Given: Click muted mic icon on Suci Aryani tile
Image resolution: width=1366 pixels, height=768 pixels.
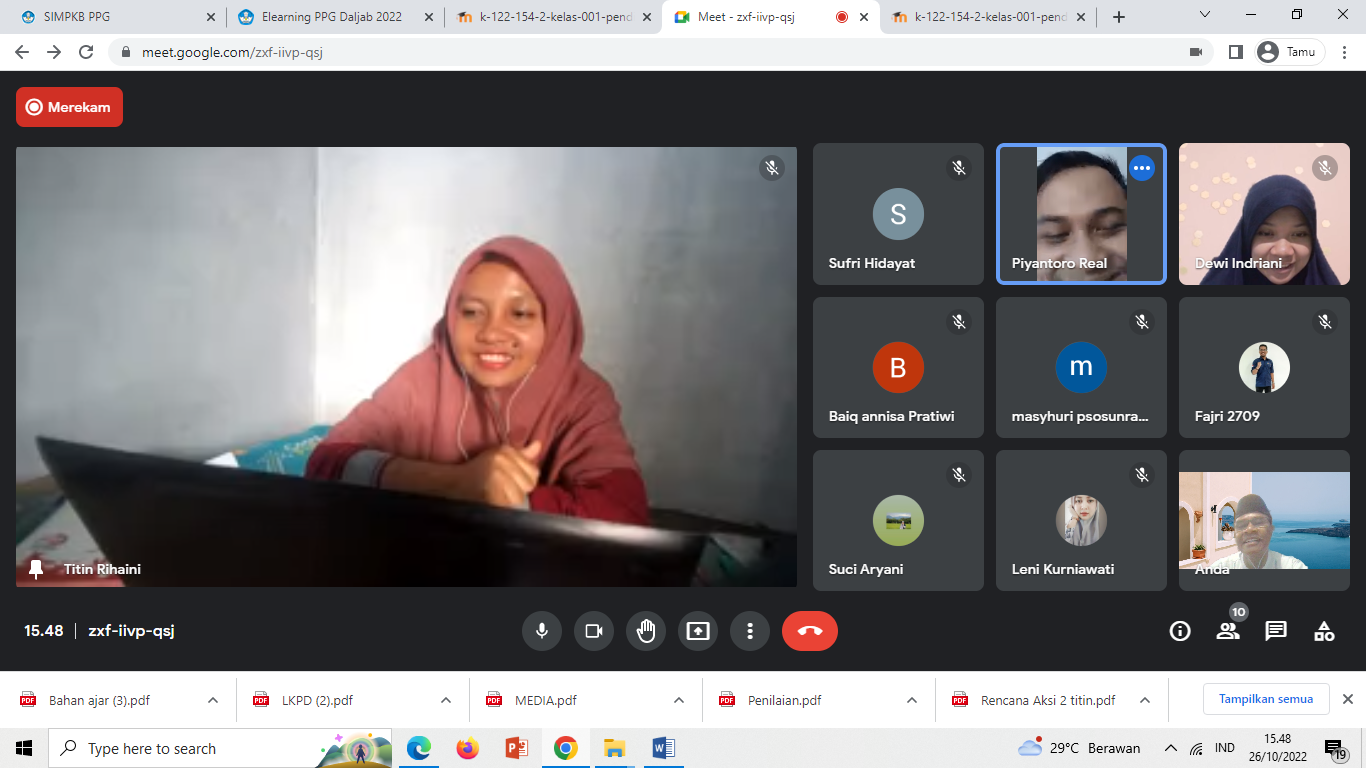Looking at the screenshot, I should (959, 474).
